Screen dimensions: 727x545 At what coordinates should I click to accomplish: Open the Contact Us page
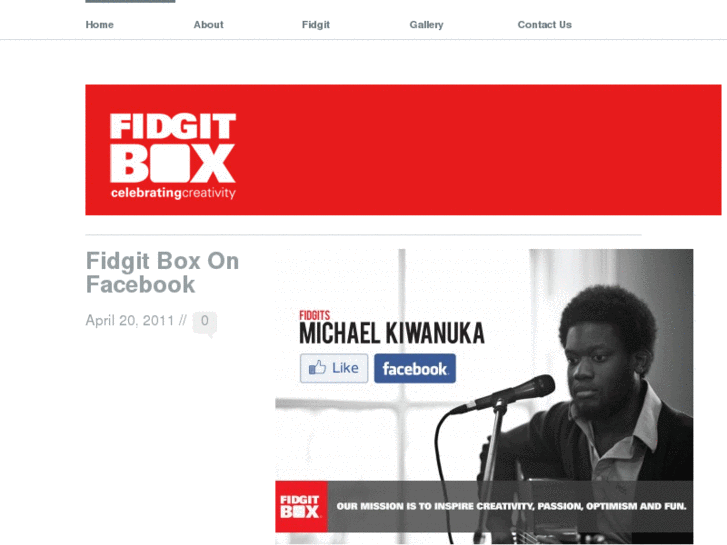coord(544,25)
